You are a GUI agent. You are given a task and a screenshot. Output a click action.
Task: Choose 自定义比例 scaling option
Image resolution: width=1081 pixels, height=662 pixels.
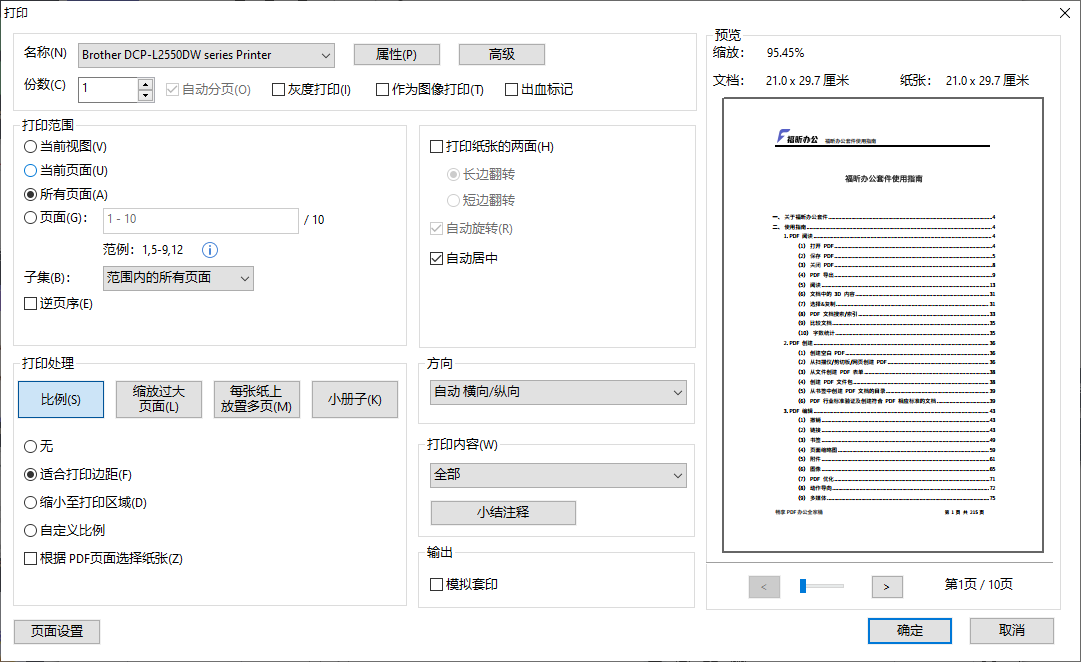point(29,532)
